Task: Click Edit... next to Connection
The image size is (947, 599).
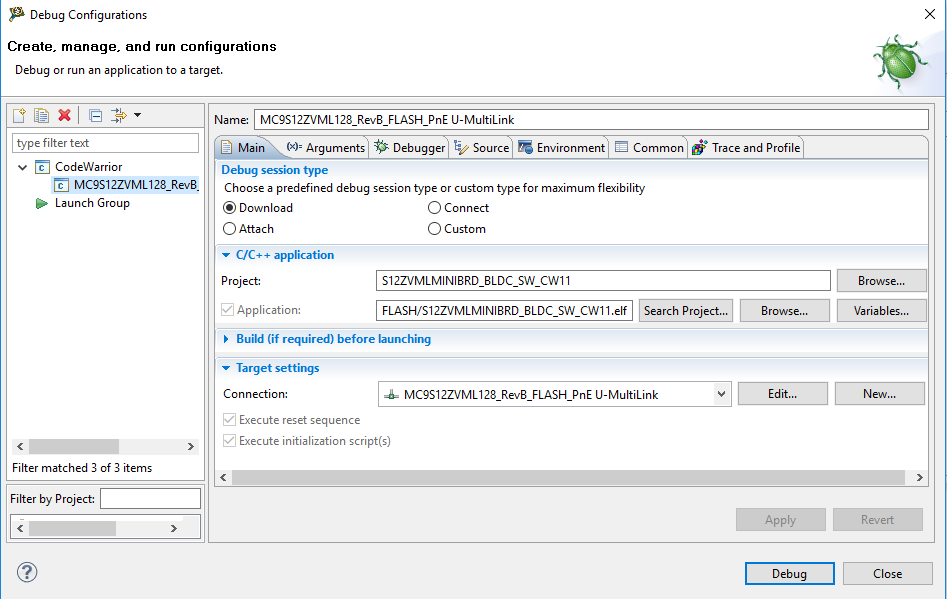Action: [x=782, y=394]
